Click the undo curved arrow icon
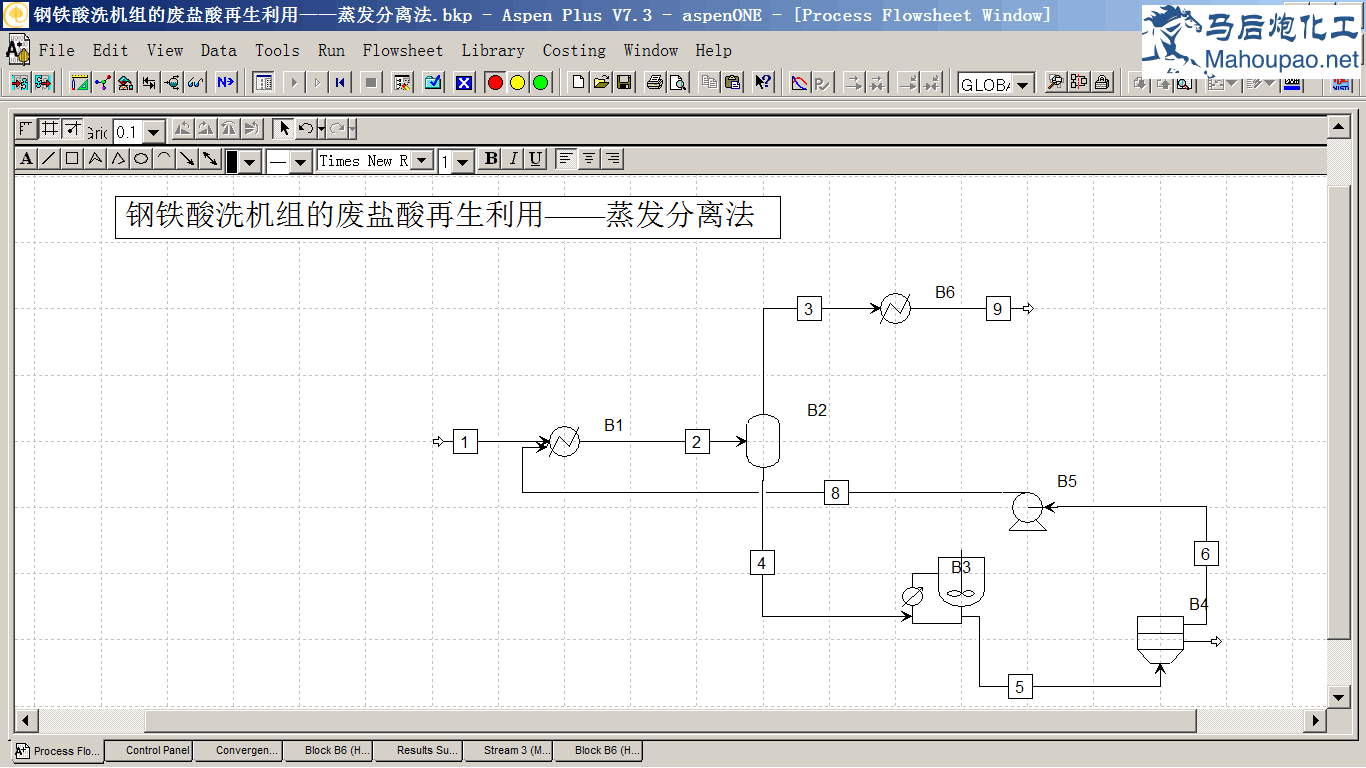Viewport: 1366px width, 768px height. pos(306,129)
